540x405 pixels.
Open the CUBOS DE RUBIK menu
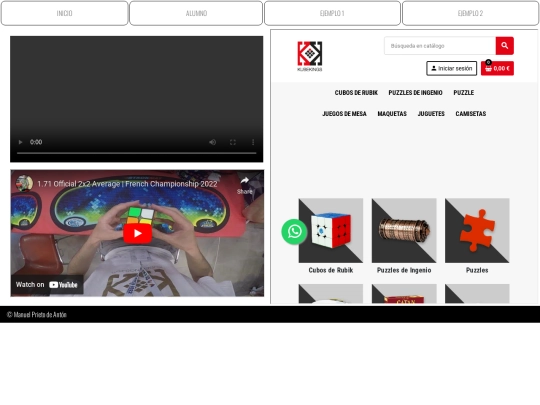coord(356,93)
